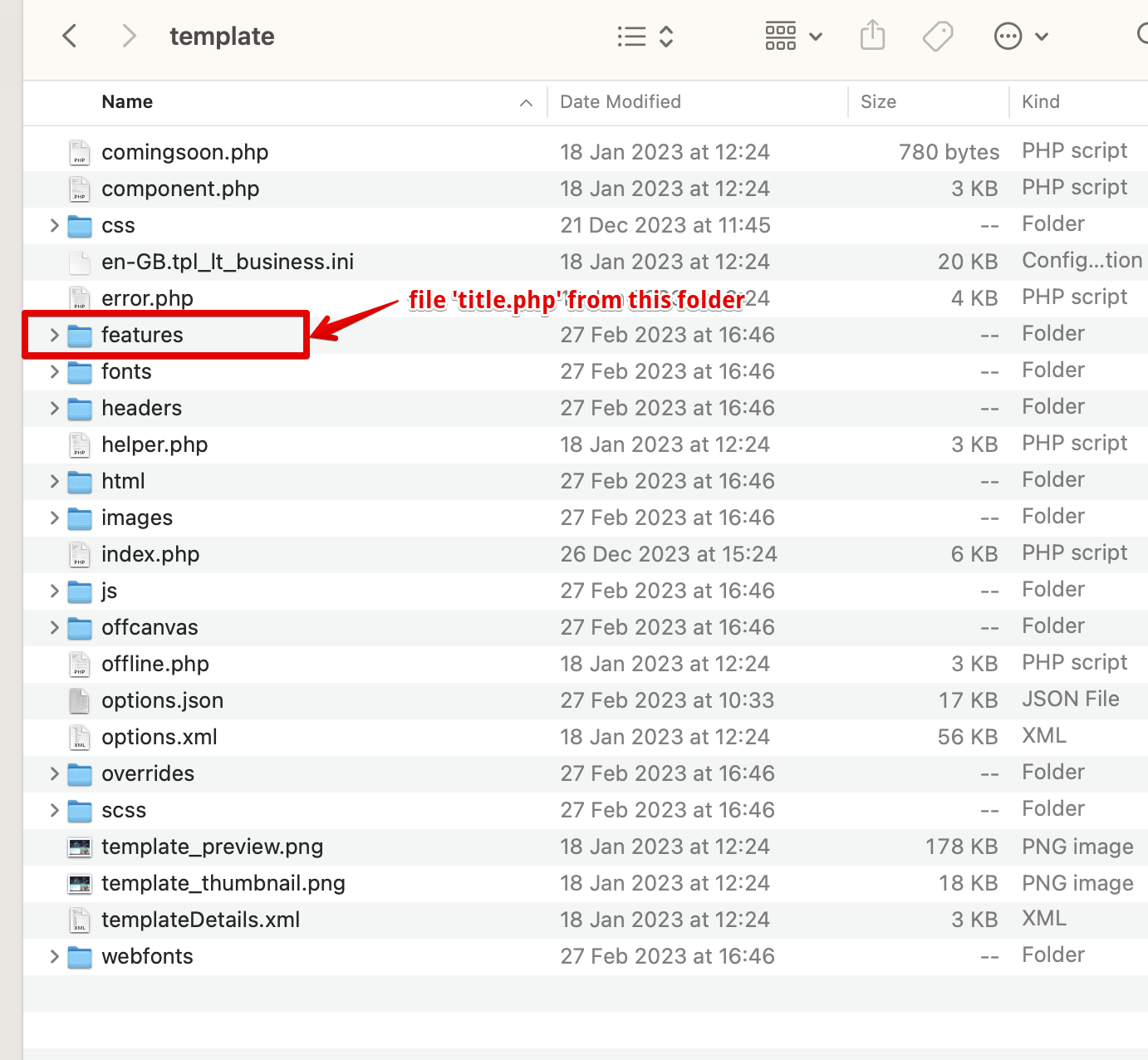Sort by Date Modified column

point(621,102)
